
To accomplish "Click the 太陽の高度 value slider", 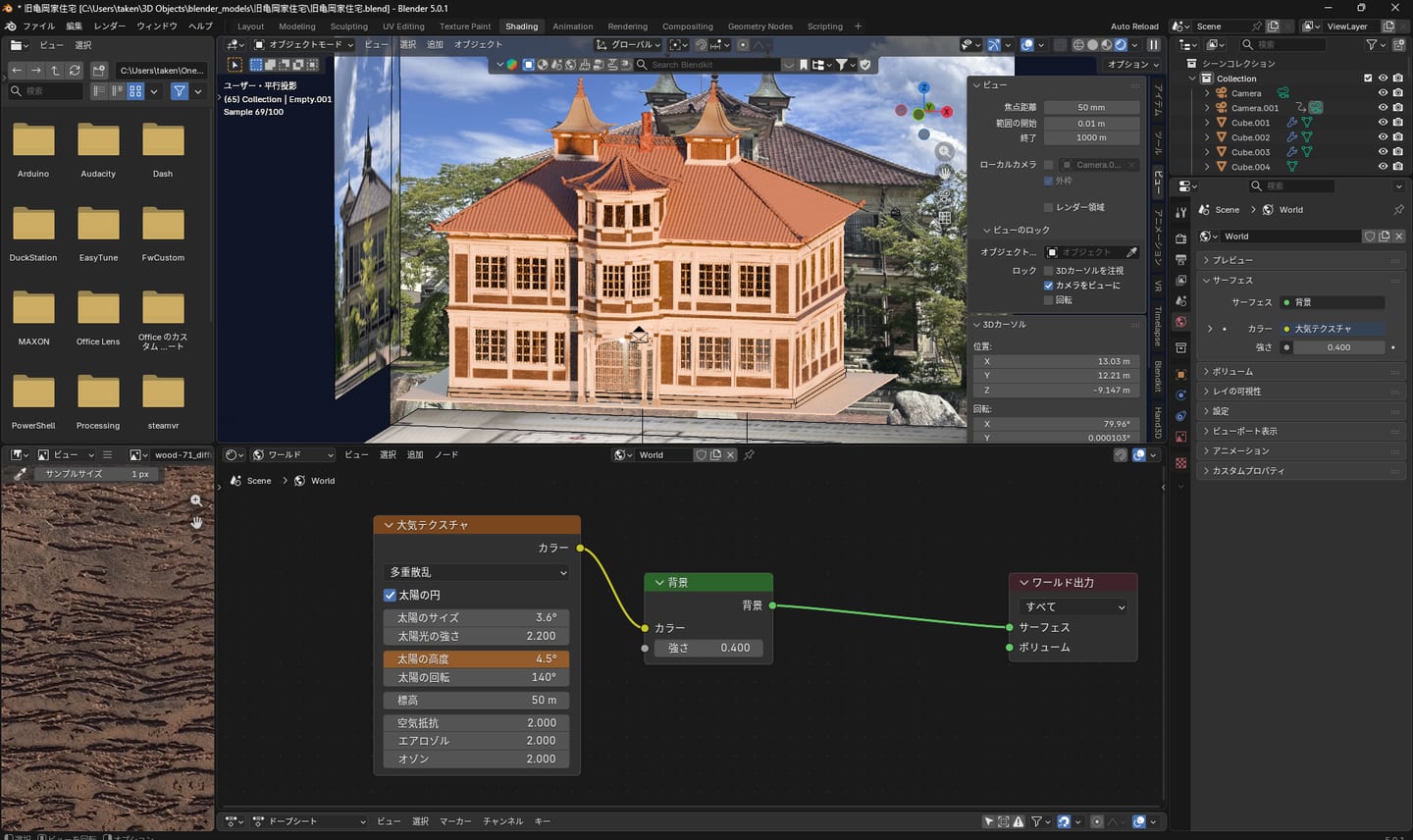I will coord(477,659).
